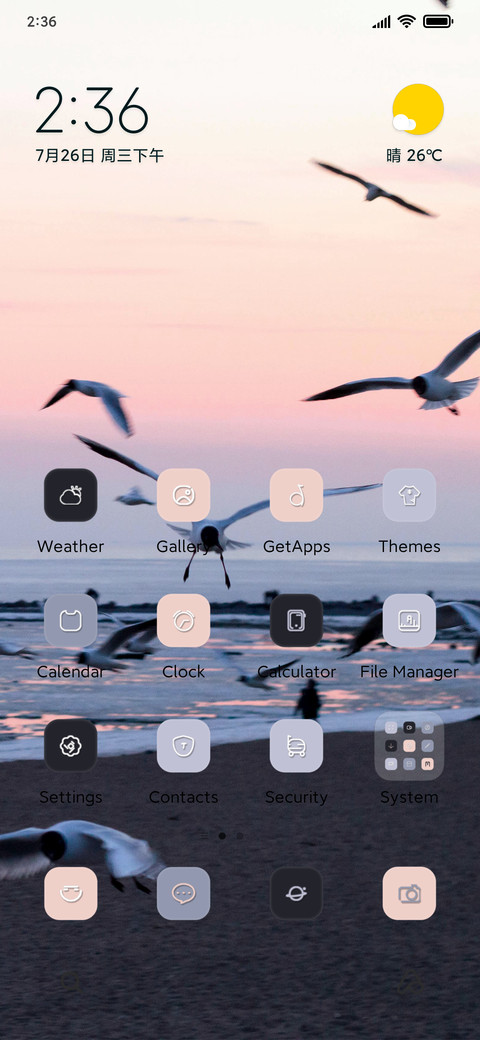Screen dimensions: 480x1040
Task: Open the Calculator app
Action: pos(296,620)
